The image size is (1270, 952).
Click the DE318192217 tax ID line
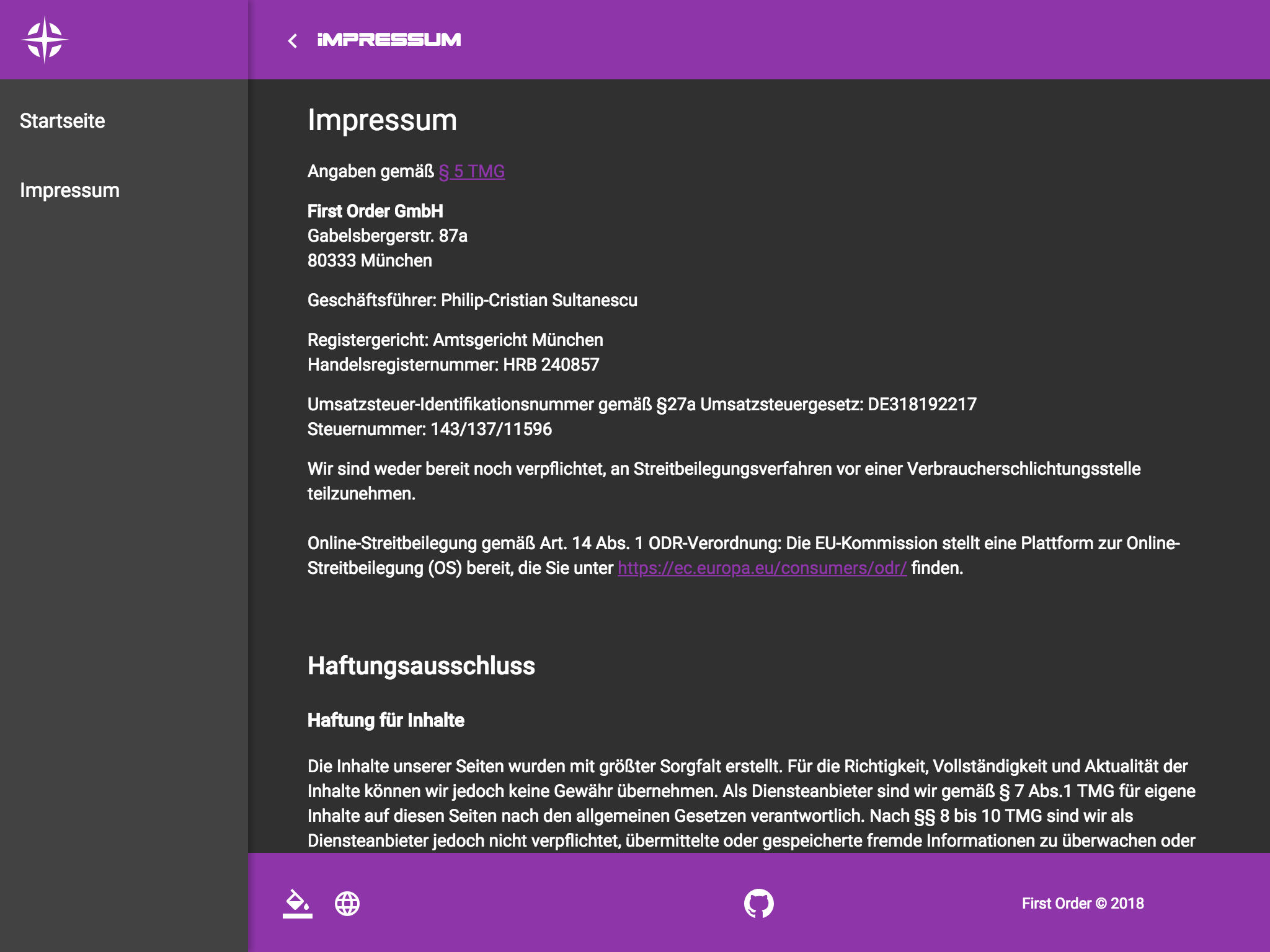pyautogui.click(x=642, y=404)
